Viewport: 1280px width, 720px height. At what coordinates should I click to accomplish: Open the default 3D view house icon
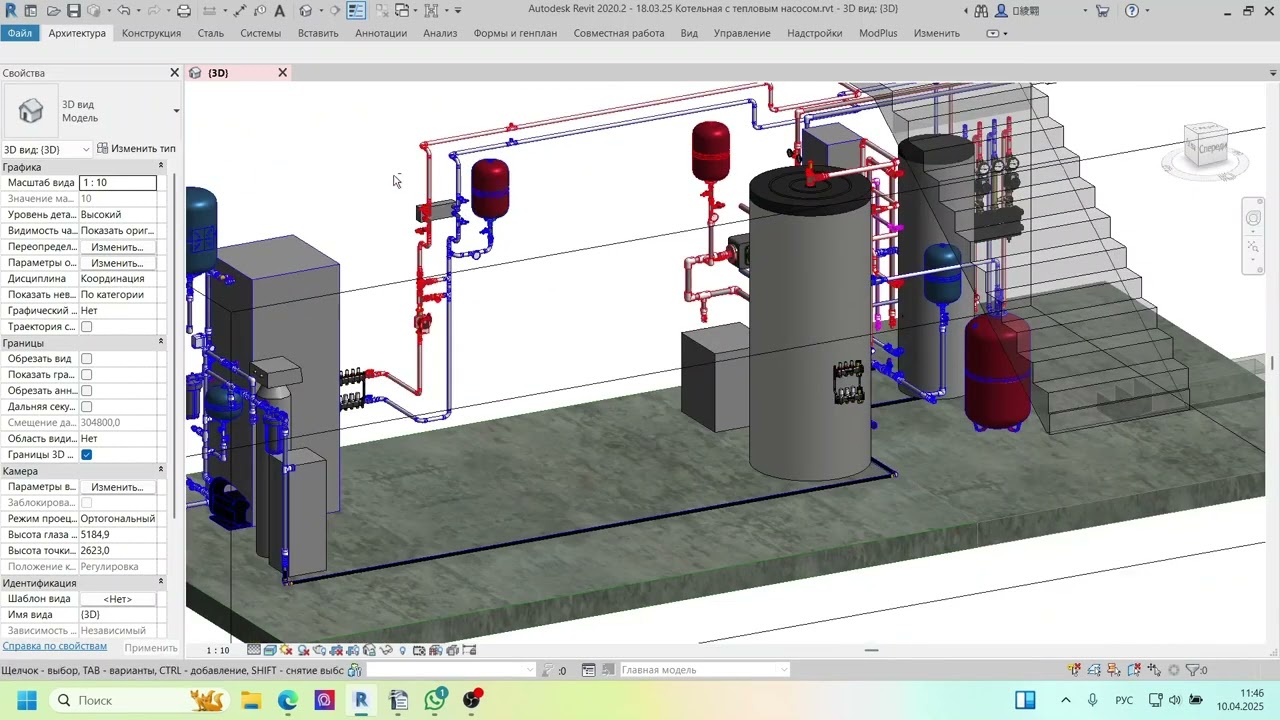306,11
